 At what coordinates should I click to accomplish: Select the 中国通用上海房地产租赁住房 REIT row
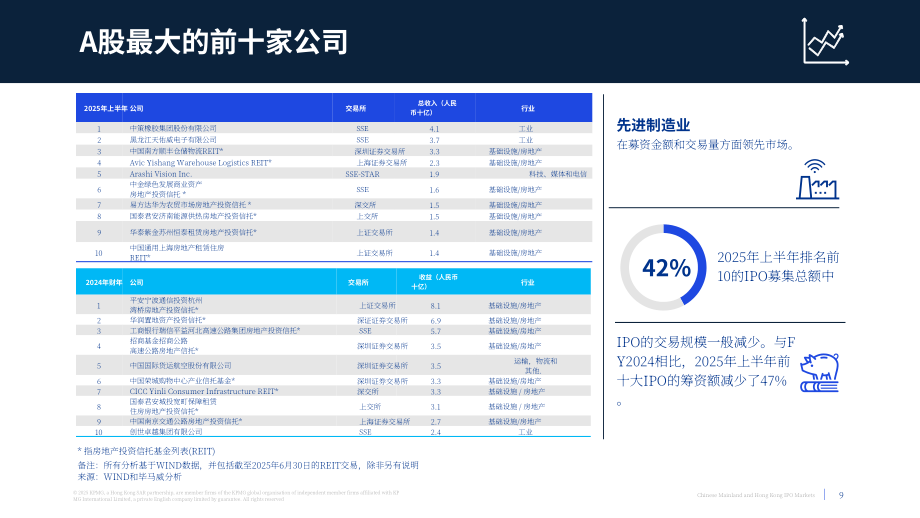tap(334, 252)
